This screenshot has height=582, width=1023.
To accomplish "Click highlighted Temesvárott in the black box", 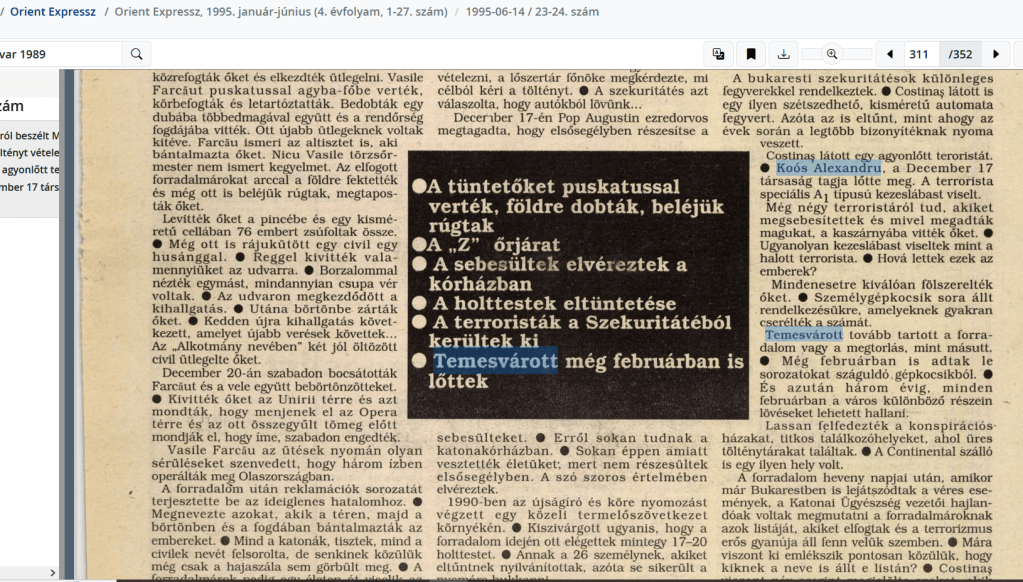I will 495,360.
